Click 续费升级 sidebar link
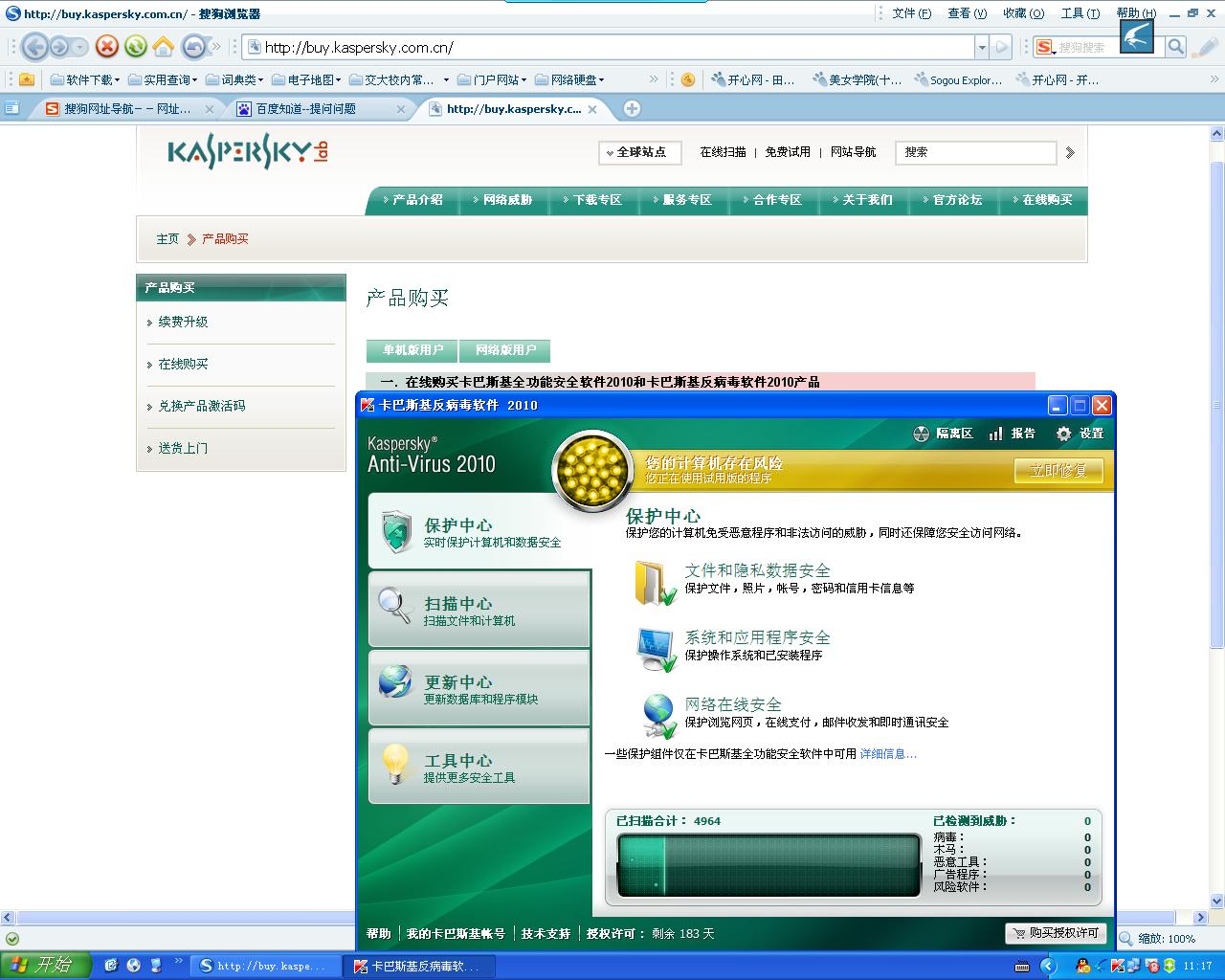The height and width of the screenshot is (980, 1225). coord(183,322)
